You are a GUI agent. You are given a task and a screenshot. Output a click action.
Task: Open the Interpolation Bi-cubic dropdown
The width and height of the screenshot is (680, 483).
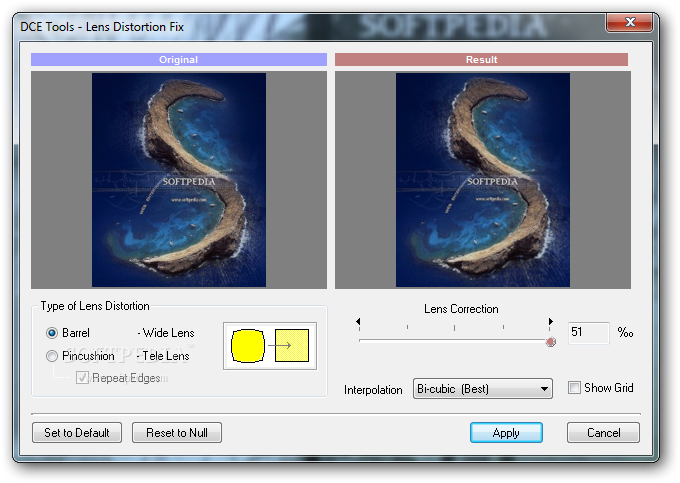tap(483, 388)
